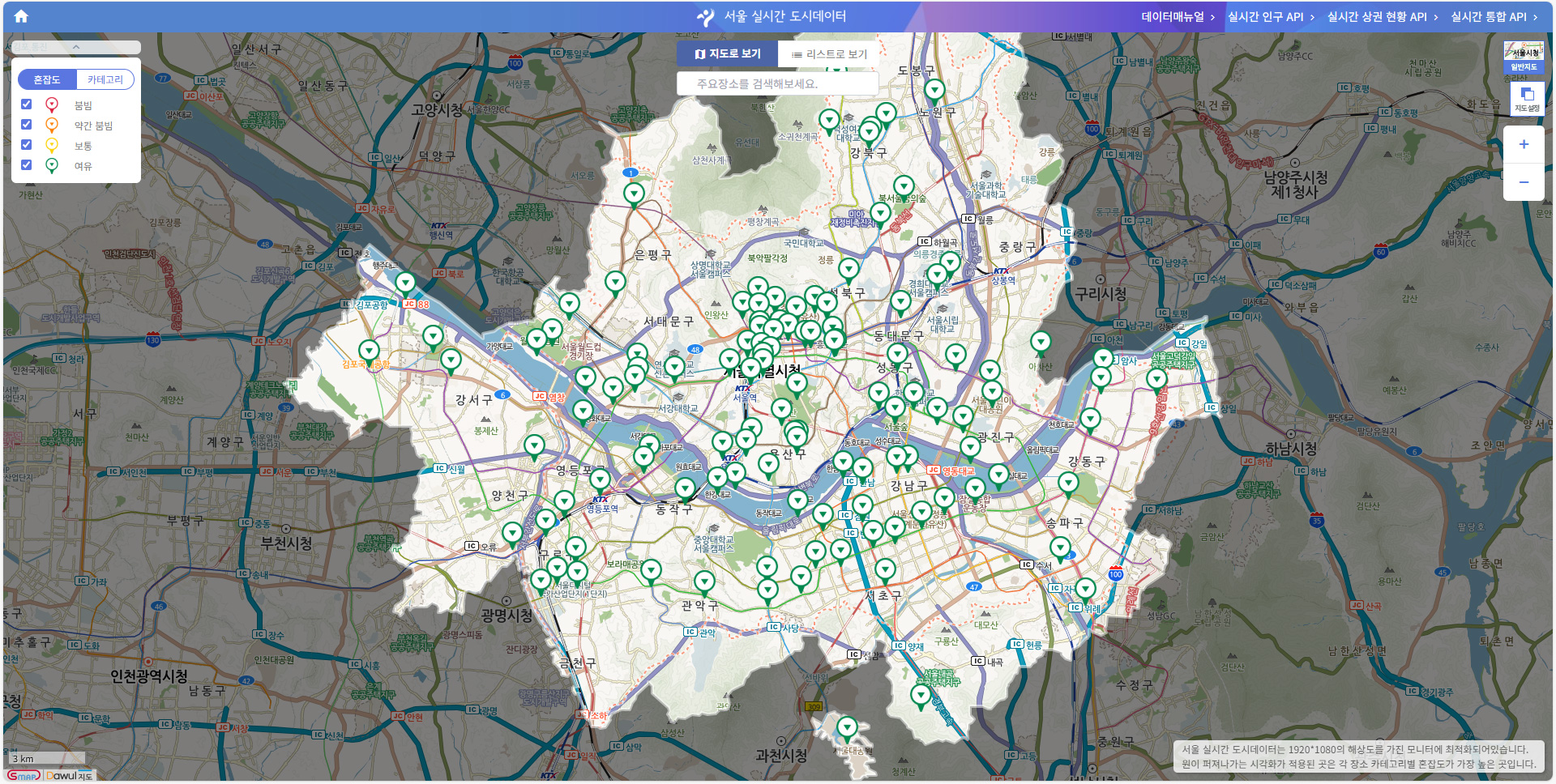Click the orange 약간 붐빔 pin icon
Screen dimensions: 1556x784
coord(52,125)
